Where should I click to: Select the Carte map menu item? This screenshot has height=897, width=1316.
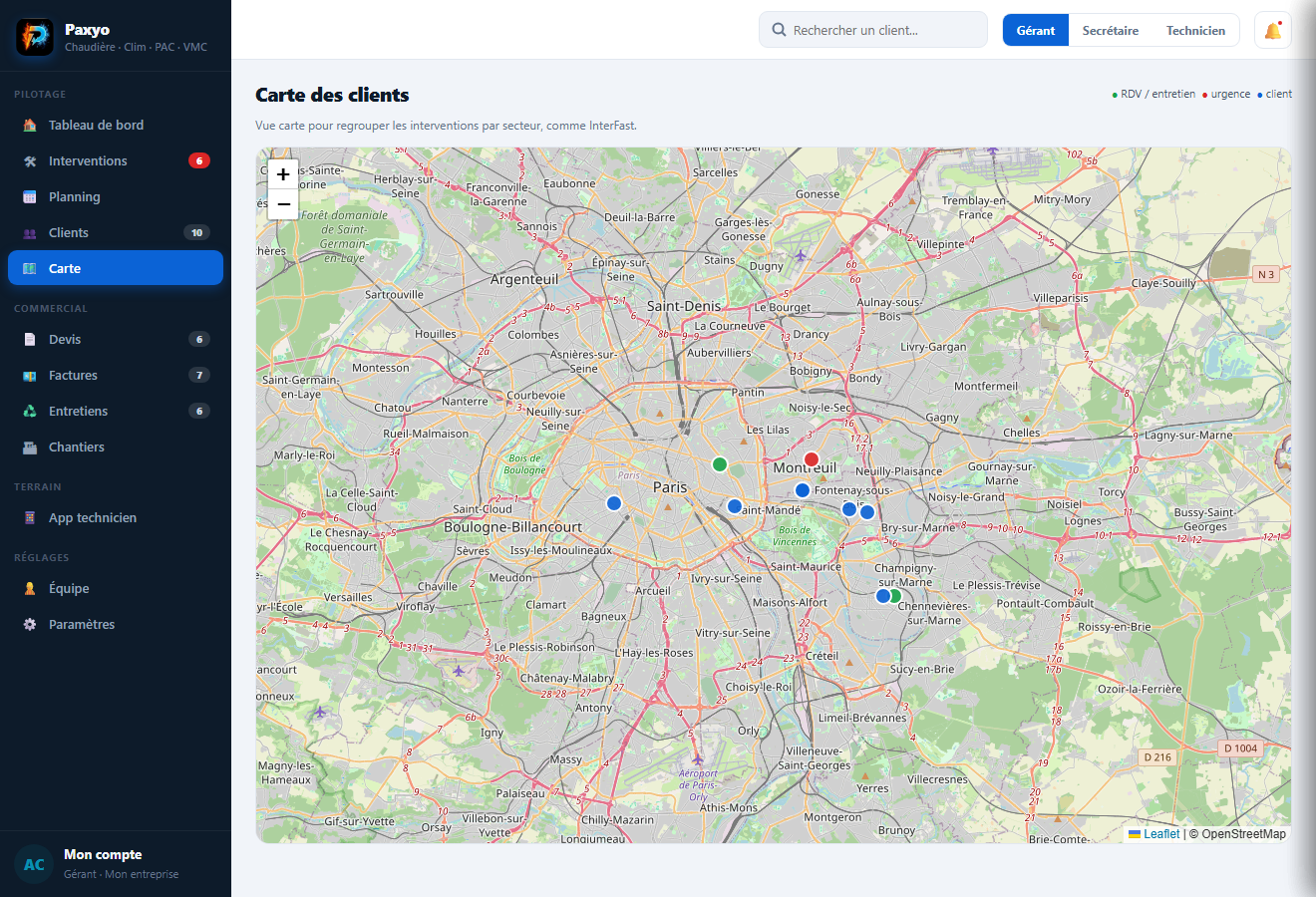(116, 268)
